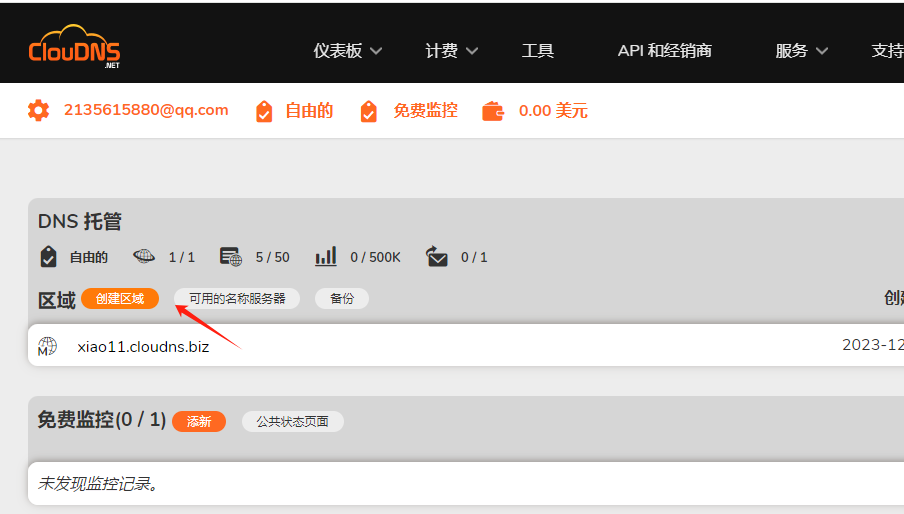Click the 0 / 500K queries count
Viewport: 904px width, 514px height.
click(375, 257)
